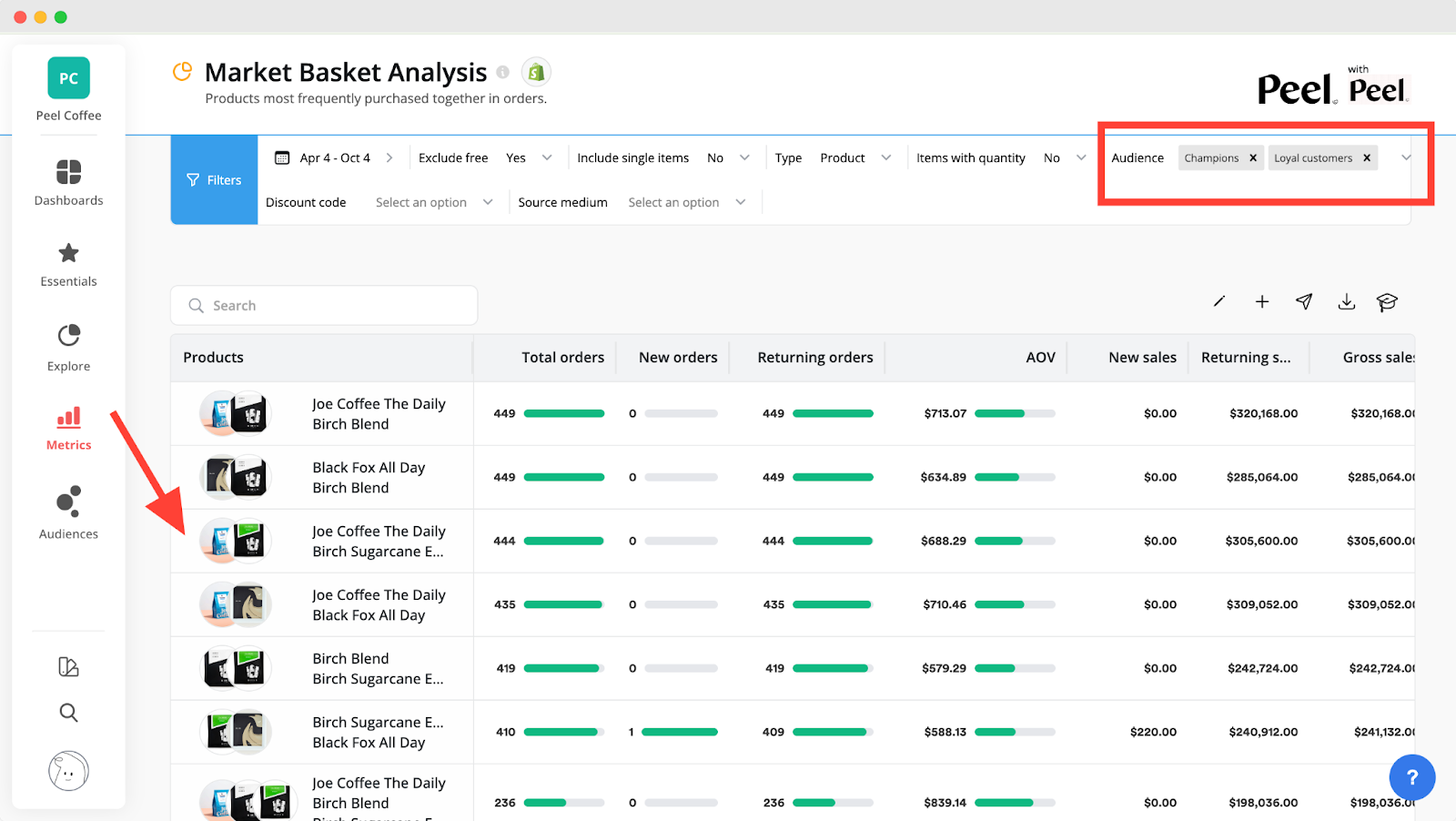Open the Peel Coffee workspace avatar
This screenshot has width=1456, height=821.
pyautogui.click(x=68, y=78)
